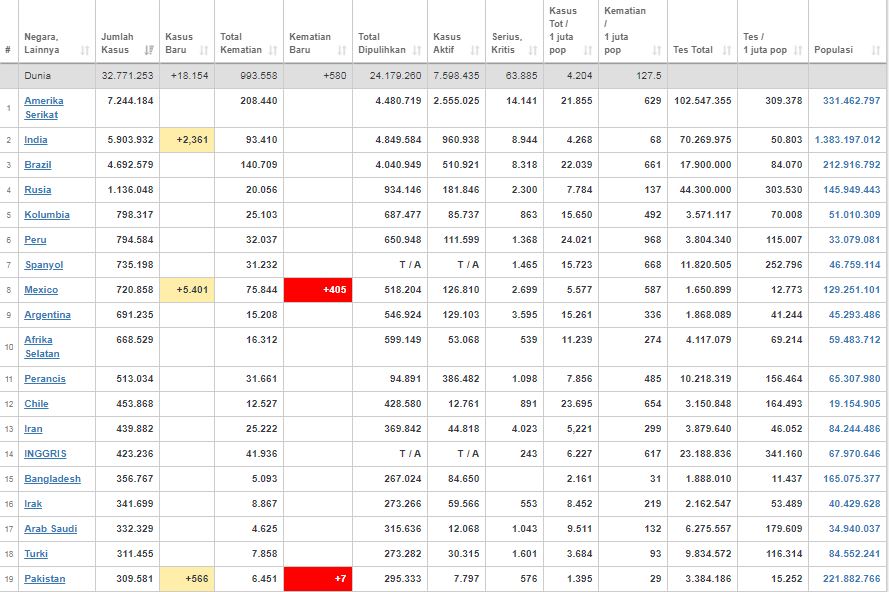Sort by Tes / 1 juta pop icon

pyautogui.click(x=798, y=50)
